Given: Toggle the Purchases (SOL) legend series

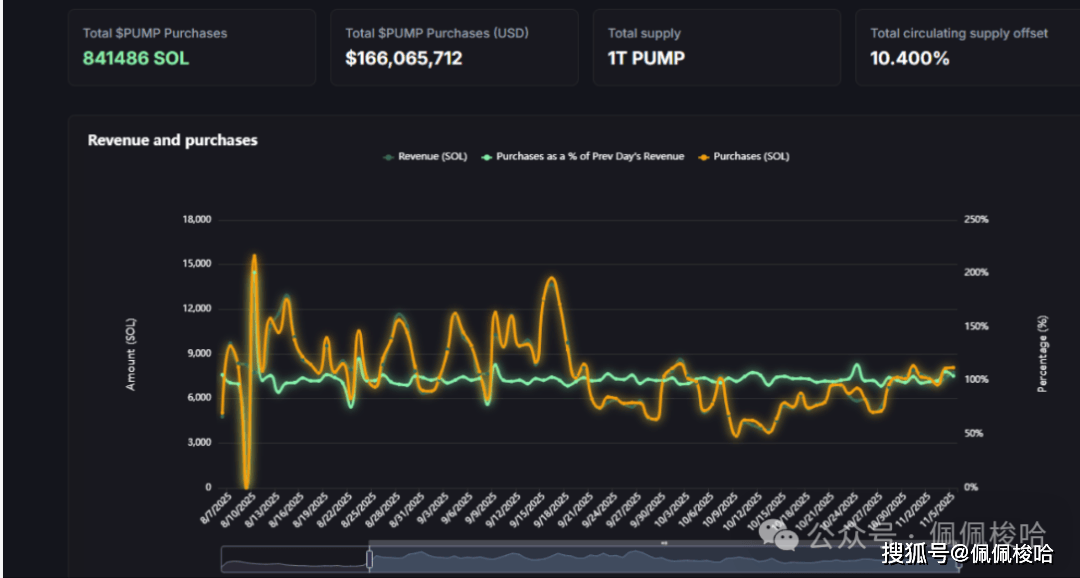Looking at the screenshot, I should click(x=750, y=157).
